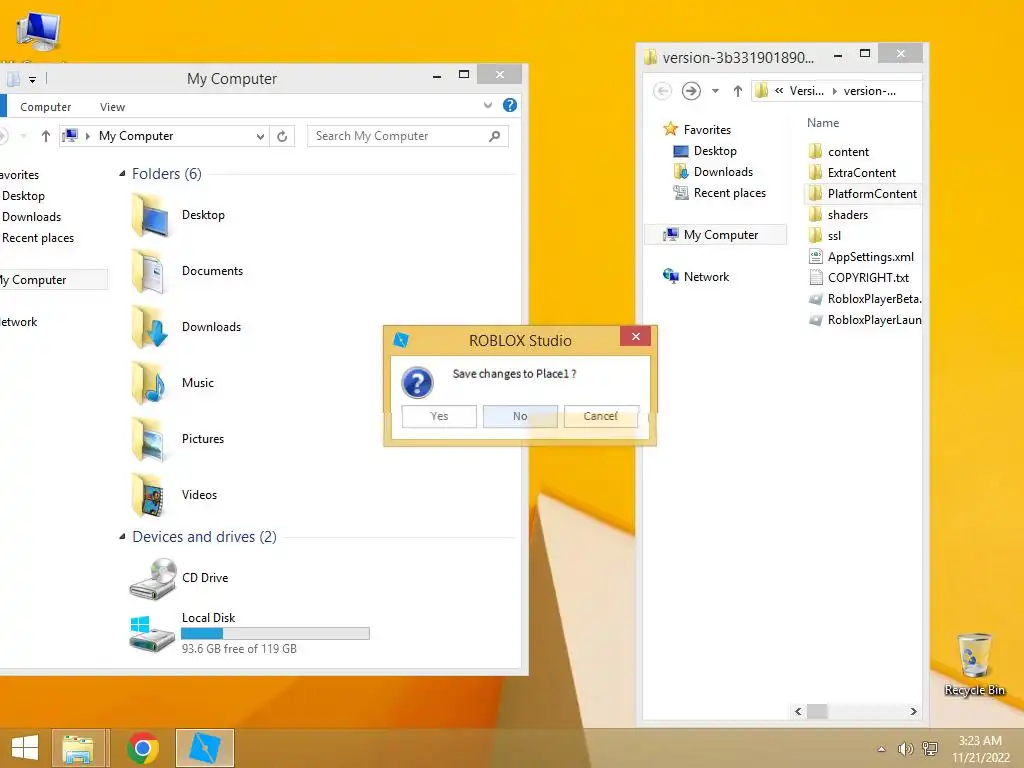
Task: Click Yes in the ROBLOX Studio dialog
Action: click(439, 416)
